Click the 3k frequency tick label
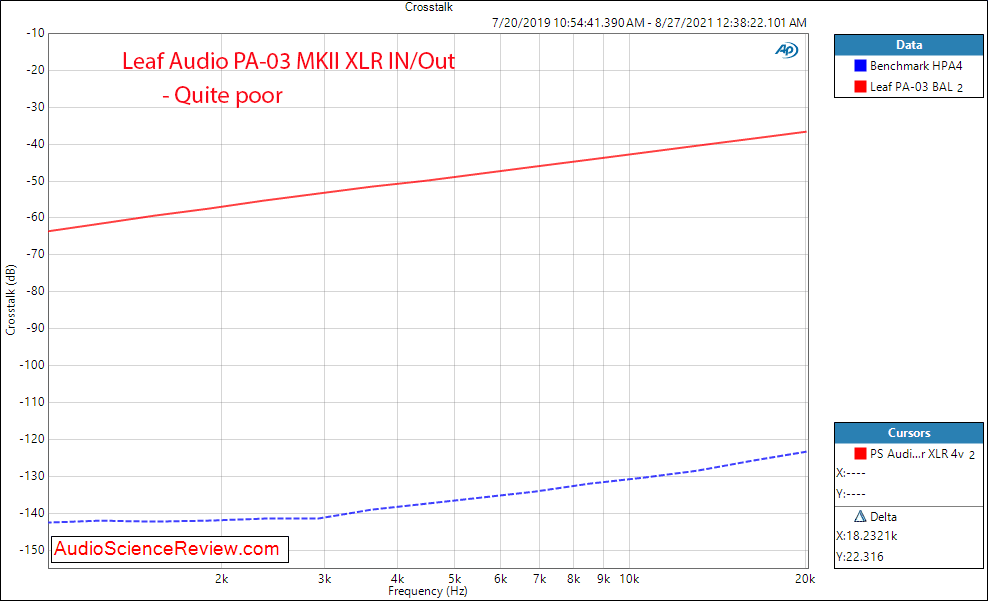988x601 pixels. coord(325,579)
